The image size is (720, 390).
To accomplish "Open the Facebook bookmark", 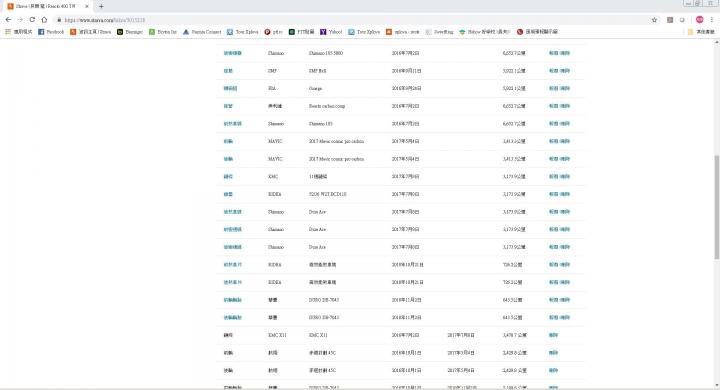I will point(51,32).
